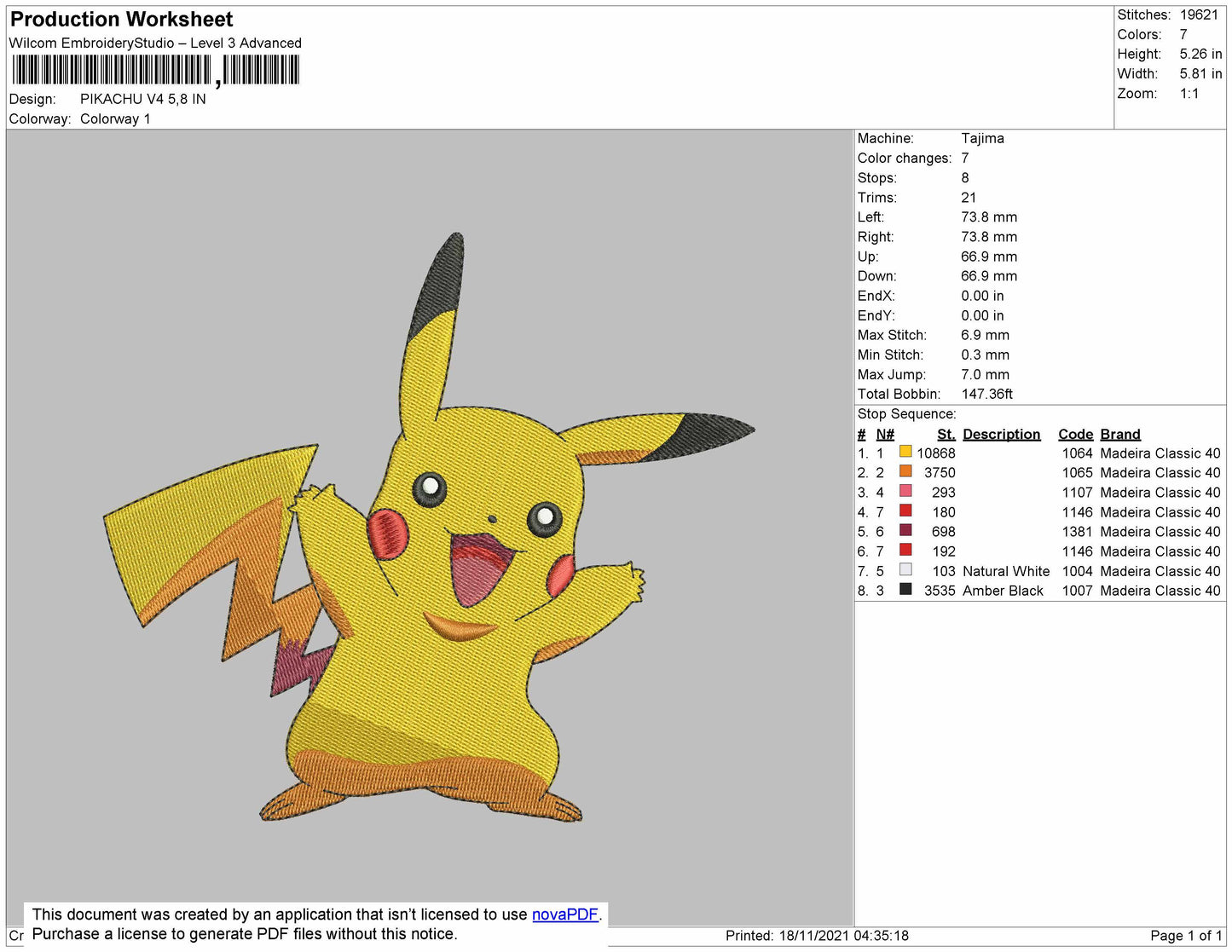Click the Code column header
Viewport: 1232px width, 952px height.
click(x=1075, y=434)
